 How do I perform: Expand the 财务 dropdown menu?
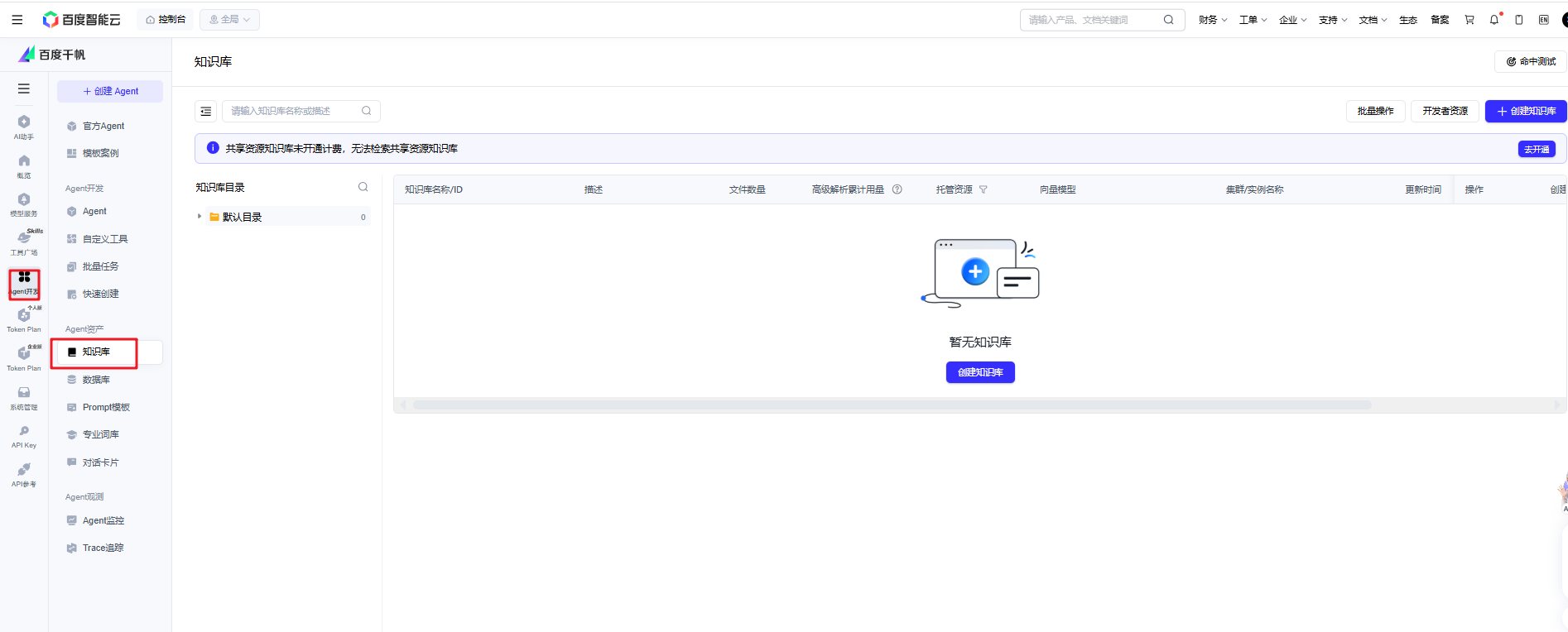(1213, 20)
